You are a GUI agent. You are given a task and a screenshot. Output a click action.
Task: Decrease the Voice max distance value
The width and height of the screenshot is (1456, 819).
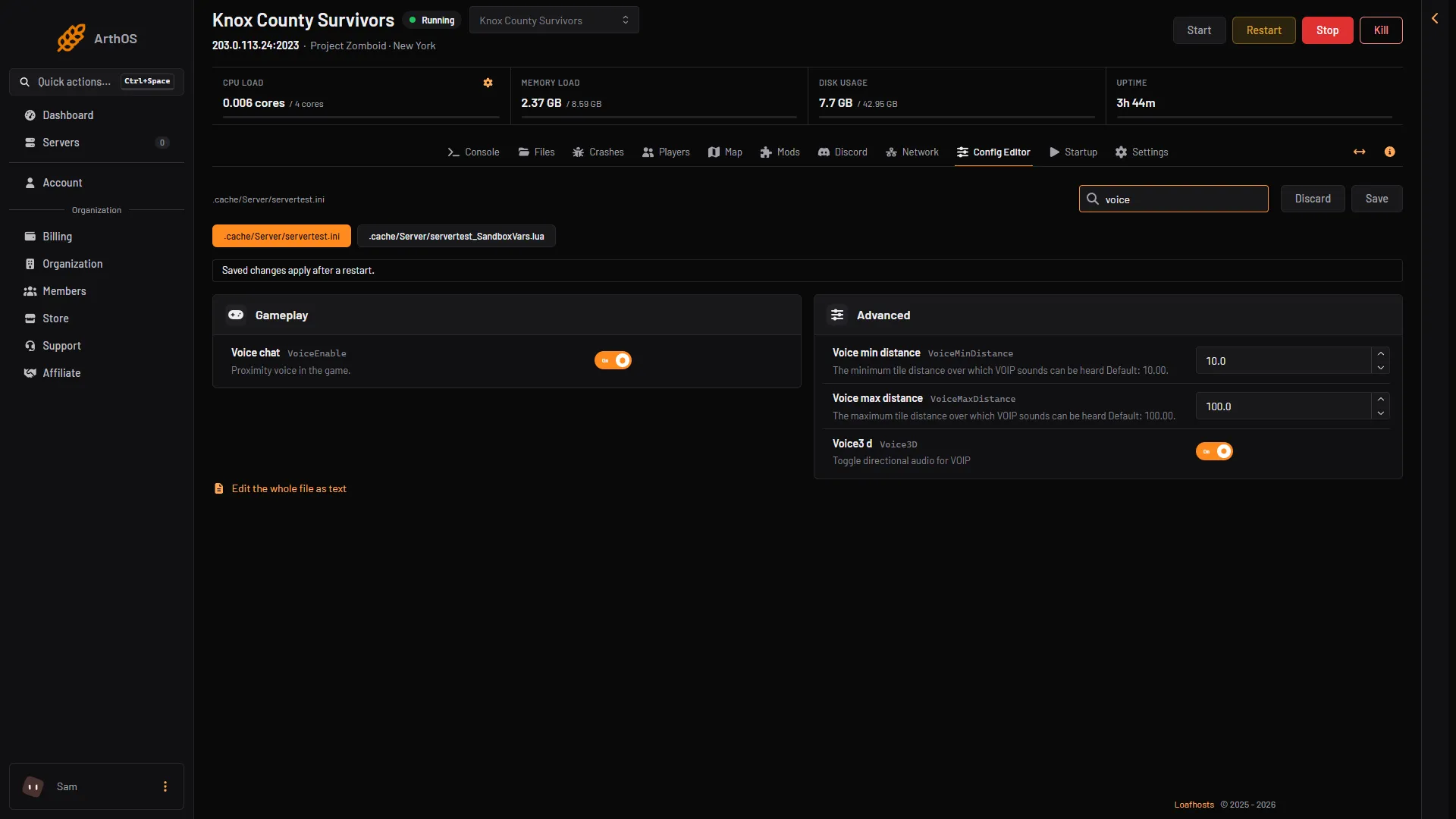coord(1381,413)
